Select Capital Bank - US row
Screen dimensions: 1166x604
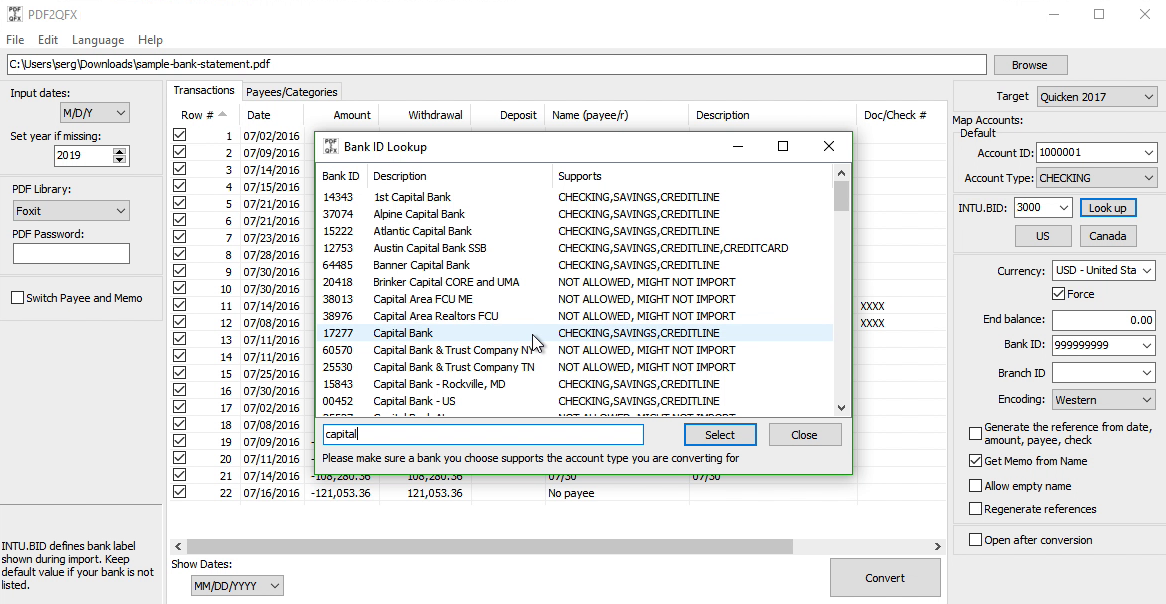(576, 401)
